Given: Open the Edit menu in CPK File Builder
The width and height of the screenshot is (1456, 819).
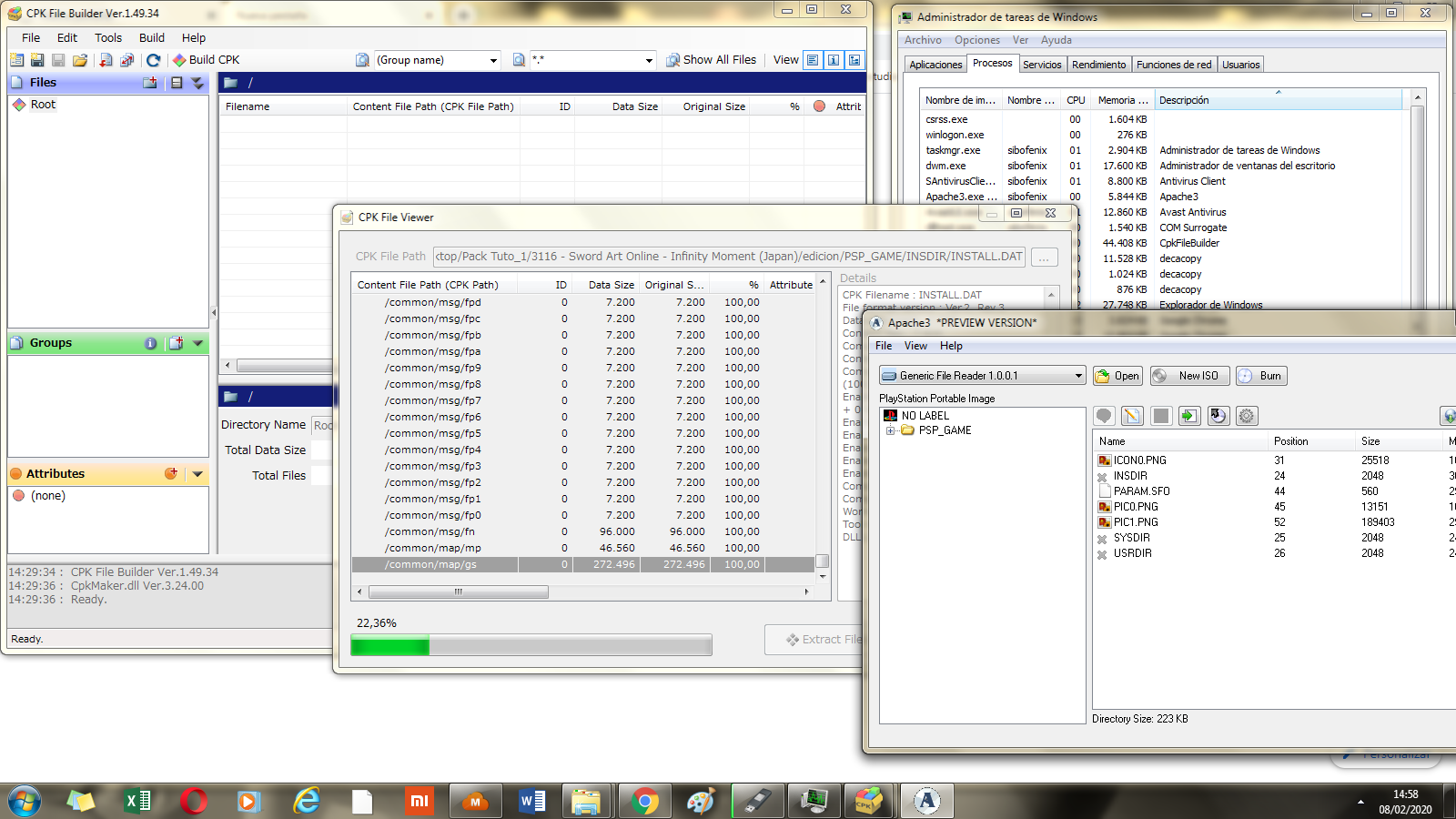Looking at the screenshot, I should [x=67, y=38].
